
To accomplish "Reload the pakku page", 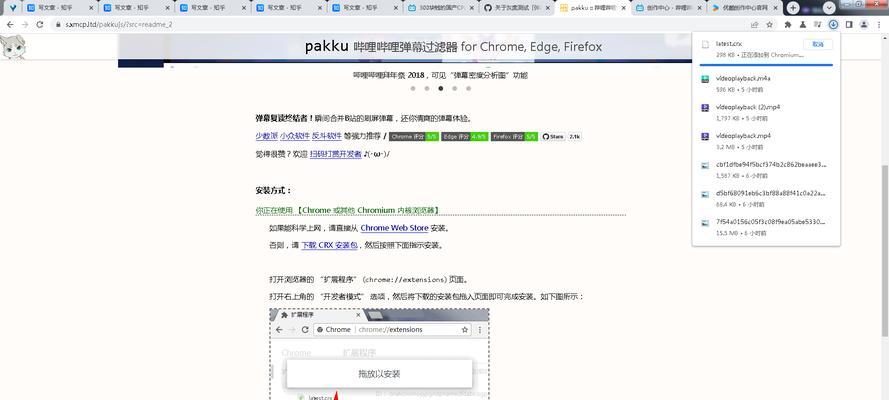I will click(40, 24).
